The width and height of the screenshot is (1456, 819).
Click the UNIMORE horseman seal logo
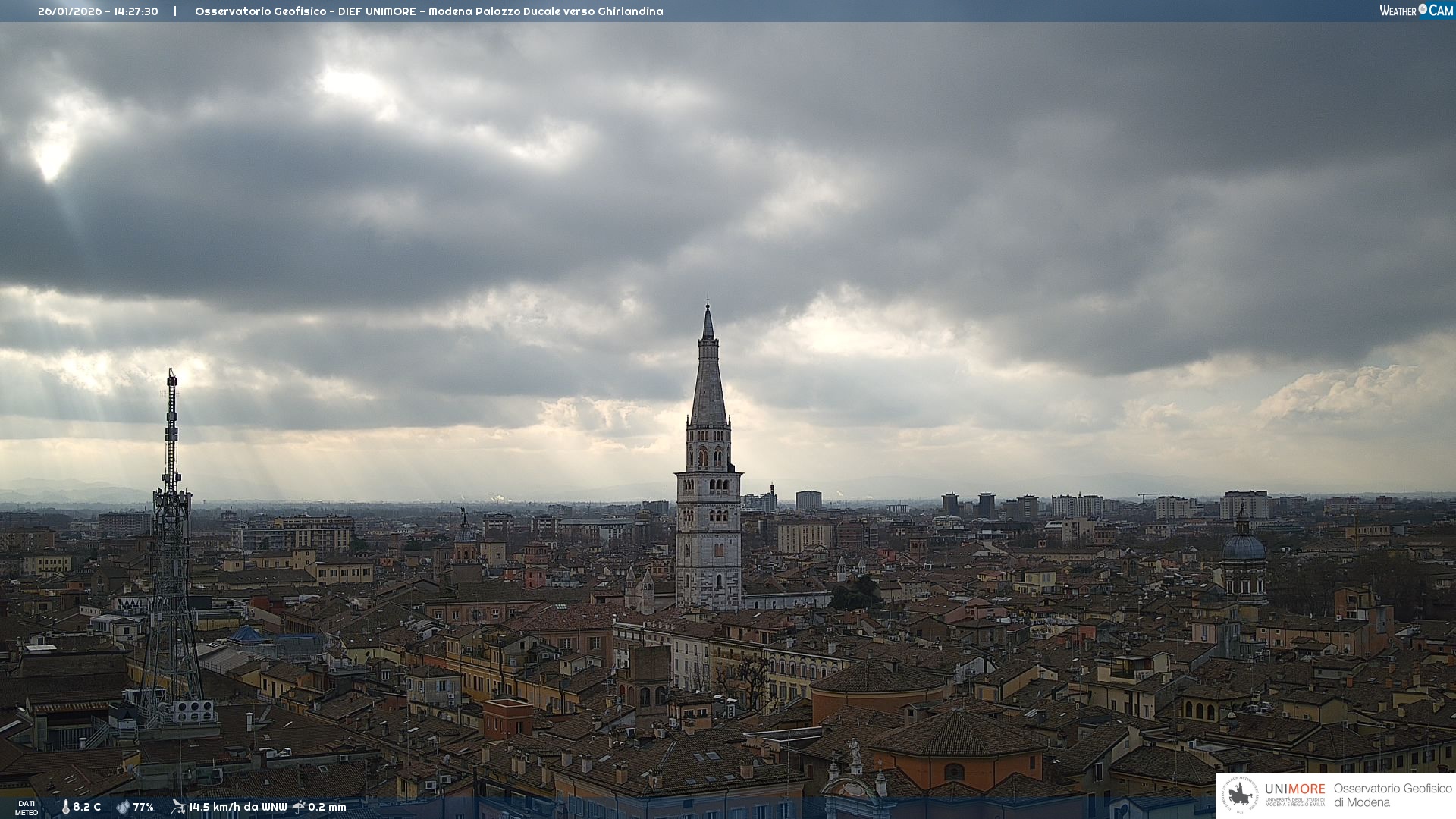point(1241,795)
